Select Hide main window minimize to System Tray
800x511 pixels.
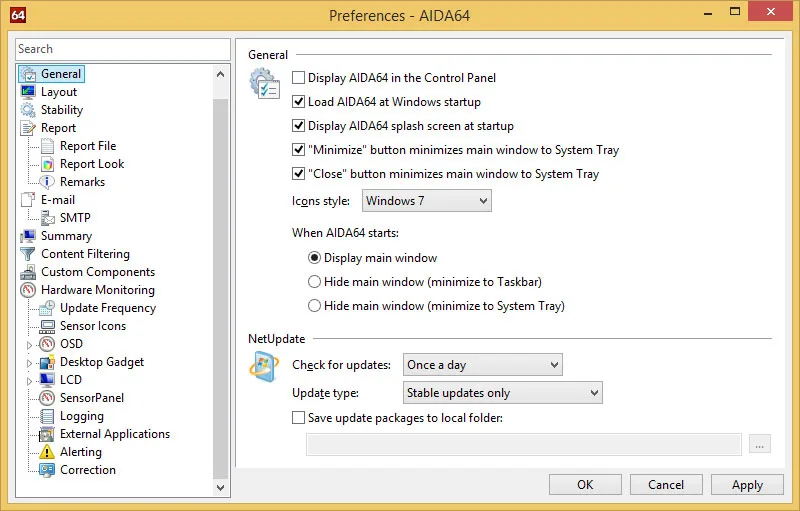tap(315, 306)
